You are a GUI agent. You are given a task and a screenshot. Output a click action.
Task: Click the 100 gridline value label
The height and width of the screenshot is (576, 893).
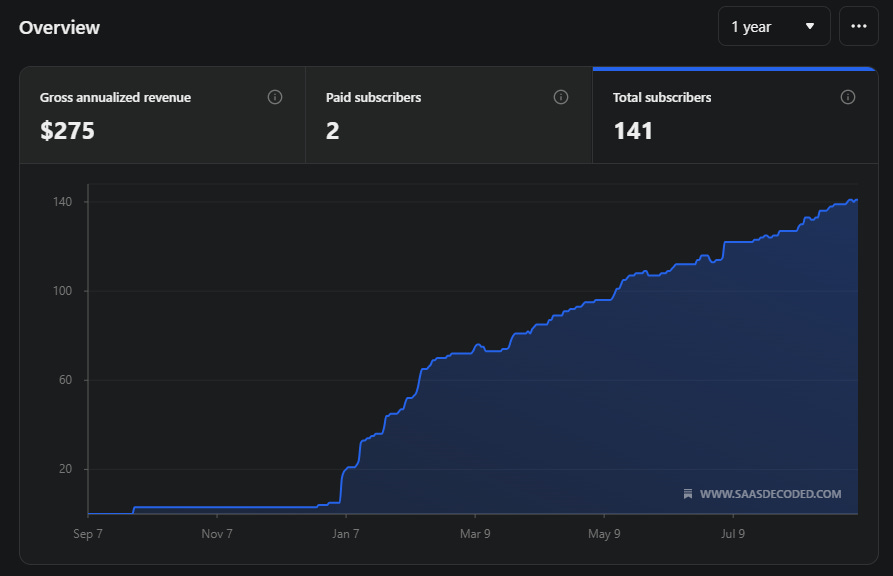coord(63,291)
